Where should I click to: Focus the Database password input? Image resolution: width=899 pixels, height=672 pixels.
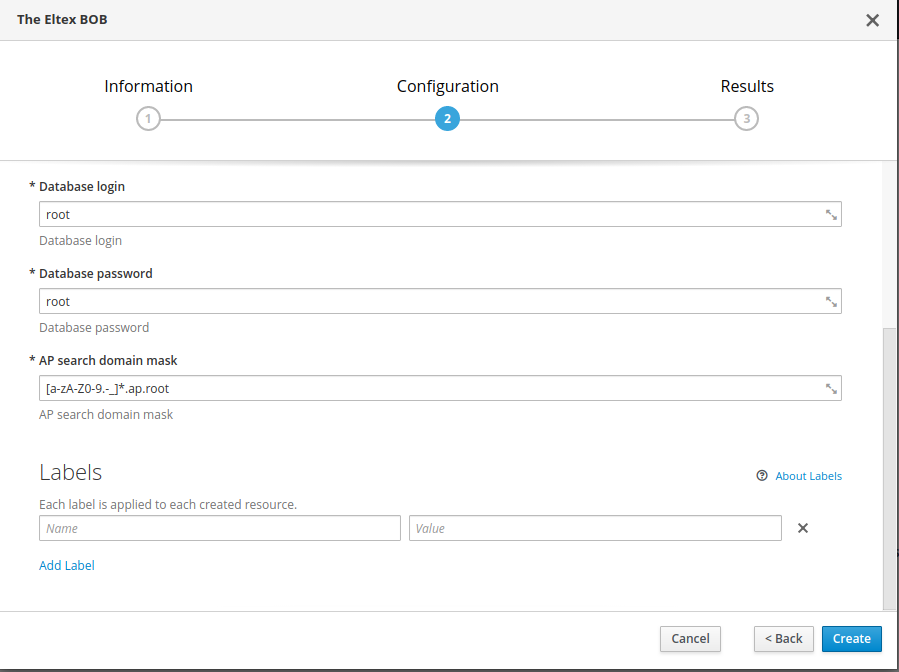coord(430,301)
